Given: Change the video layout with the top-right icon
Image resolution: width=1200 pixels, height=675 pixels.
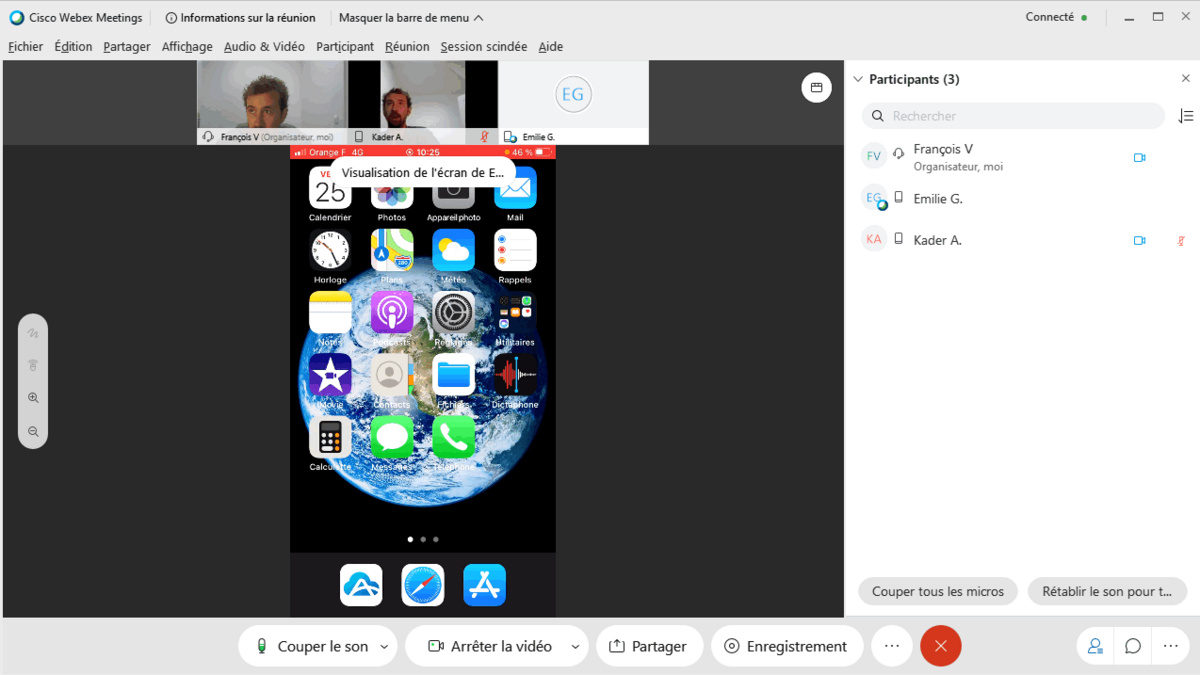Looking at the screenshot, I should (x=816, y=88).
